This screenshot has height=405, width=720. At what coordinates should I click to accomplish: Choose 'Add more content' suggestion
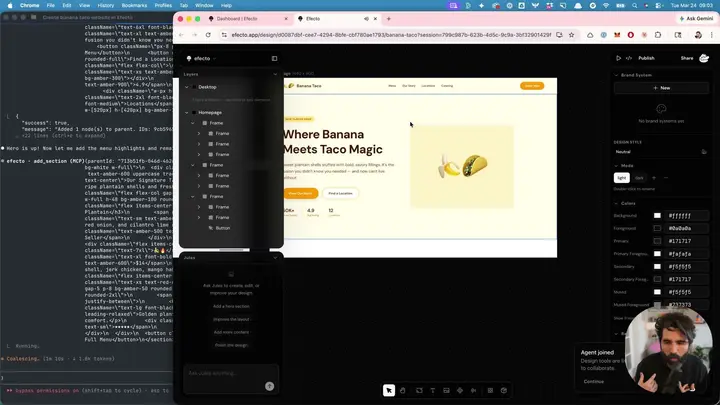click(x=231, y=332)
